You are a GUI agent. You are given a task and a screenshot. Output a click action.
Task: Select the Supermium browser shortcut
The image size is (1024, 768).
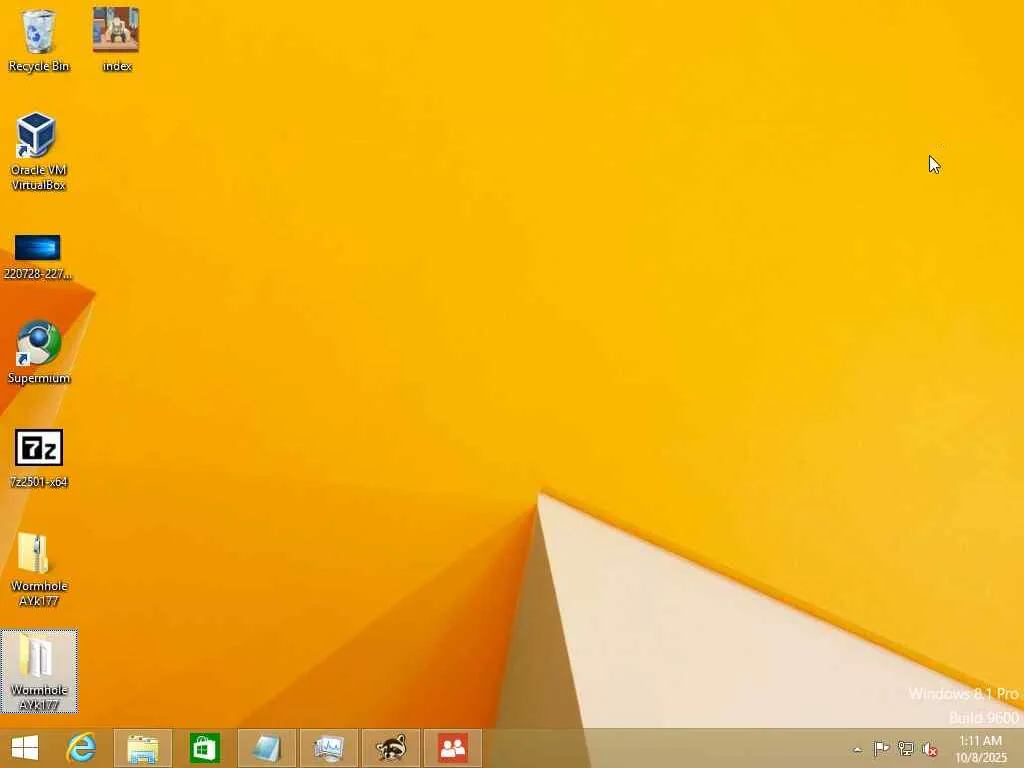[x=39, y=351]
